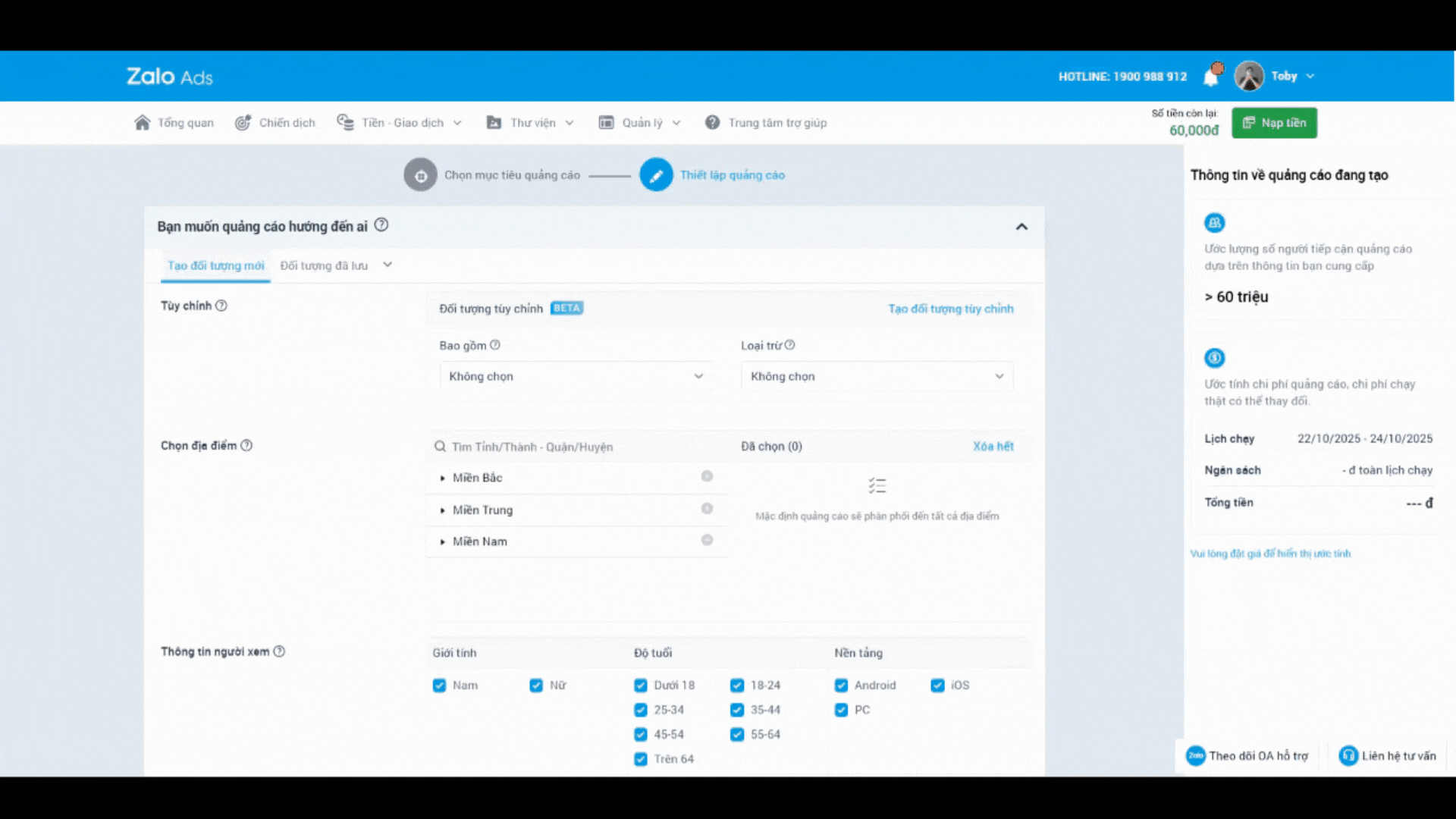
Task: Click the Theo dõi OA hỗ trợ icon
Action: click(1195, 755)
